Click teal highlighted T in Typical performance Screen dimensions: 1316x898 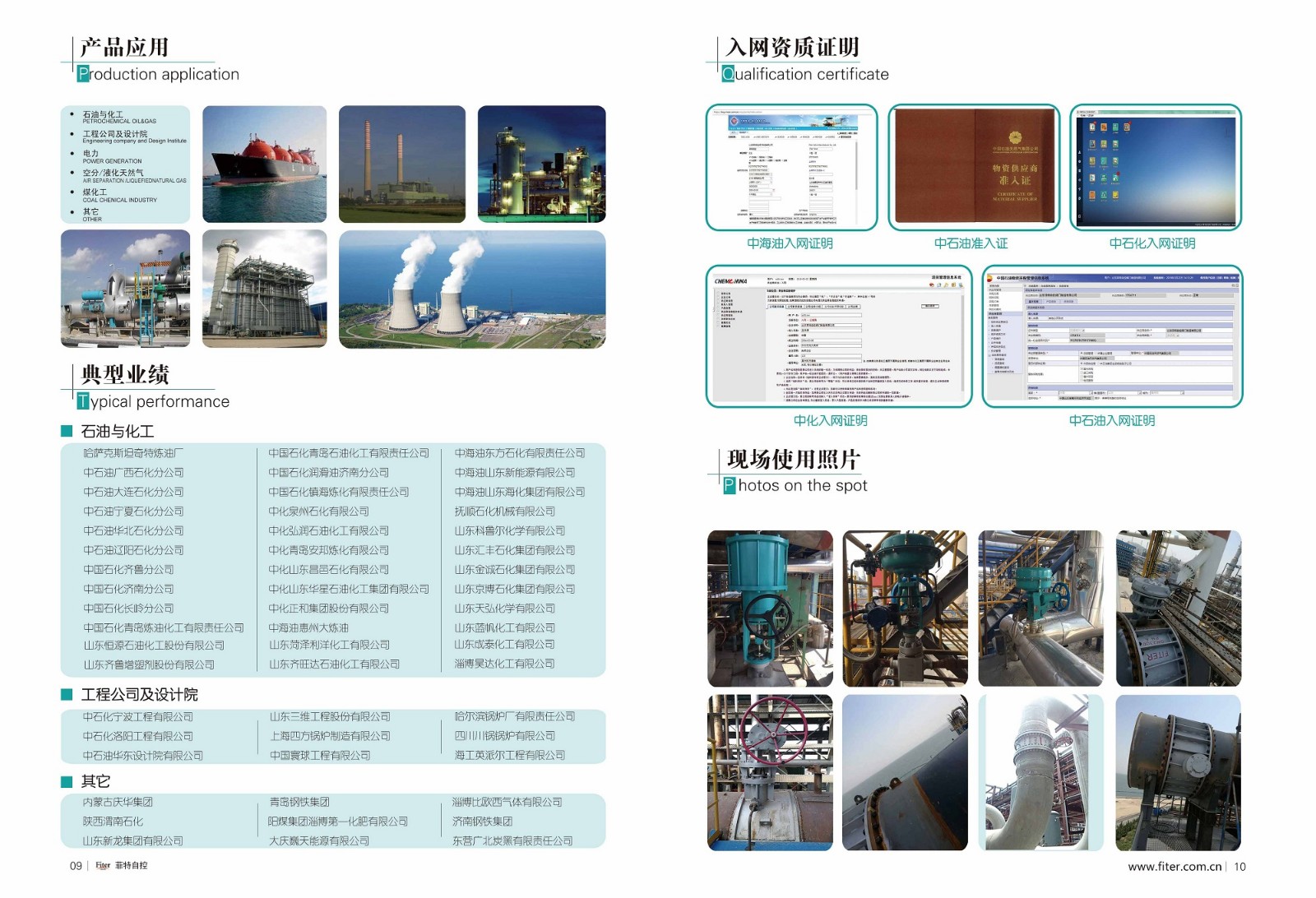(83, 401)
